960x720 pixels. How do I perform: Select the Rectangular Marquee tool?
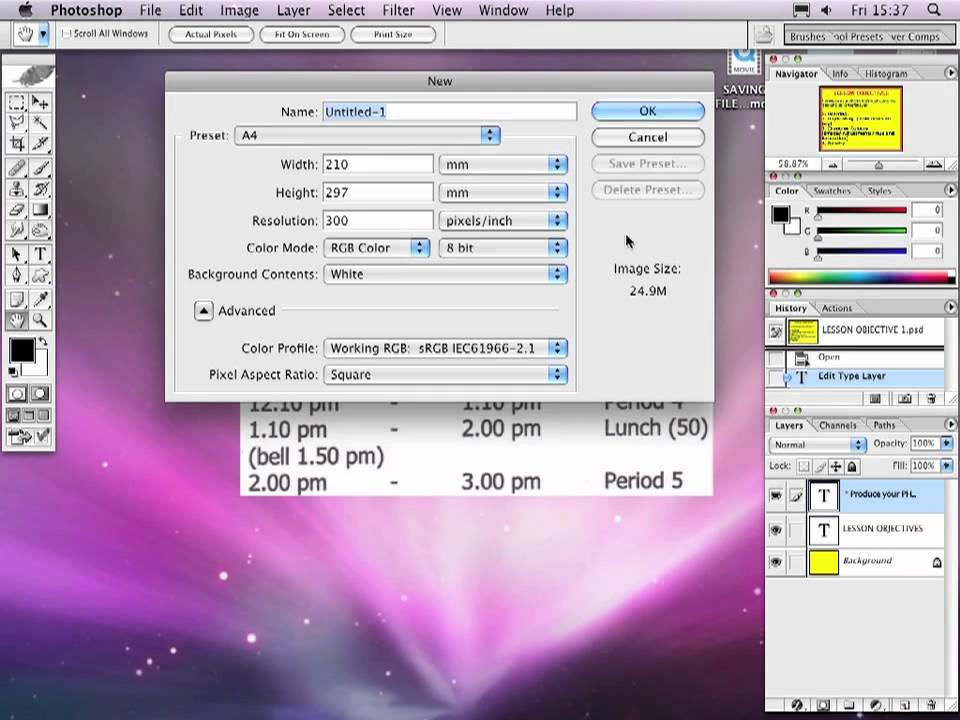(17, 102)
